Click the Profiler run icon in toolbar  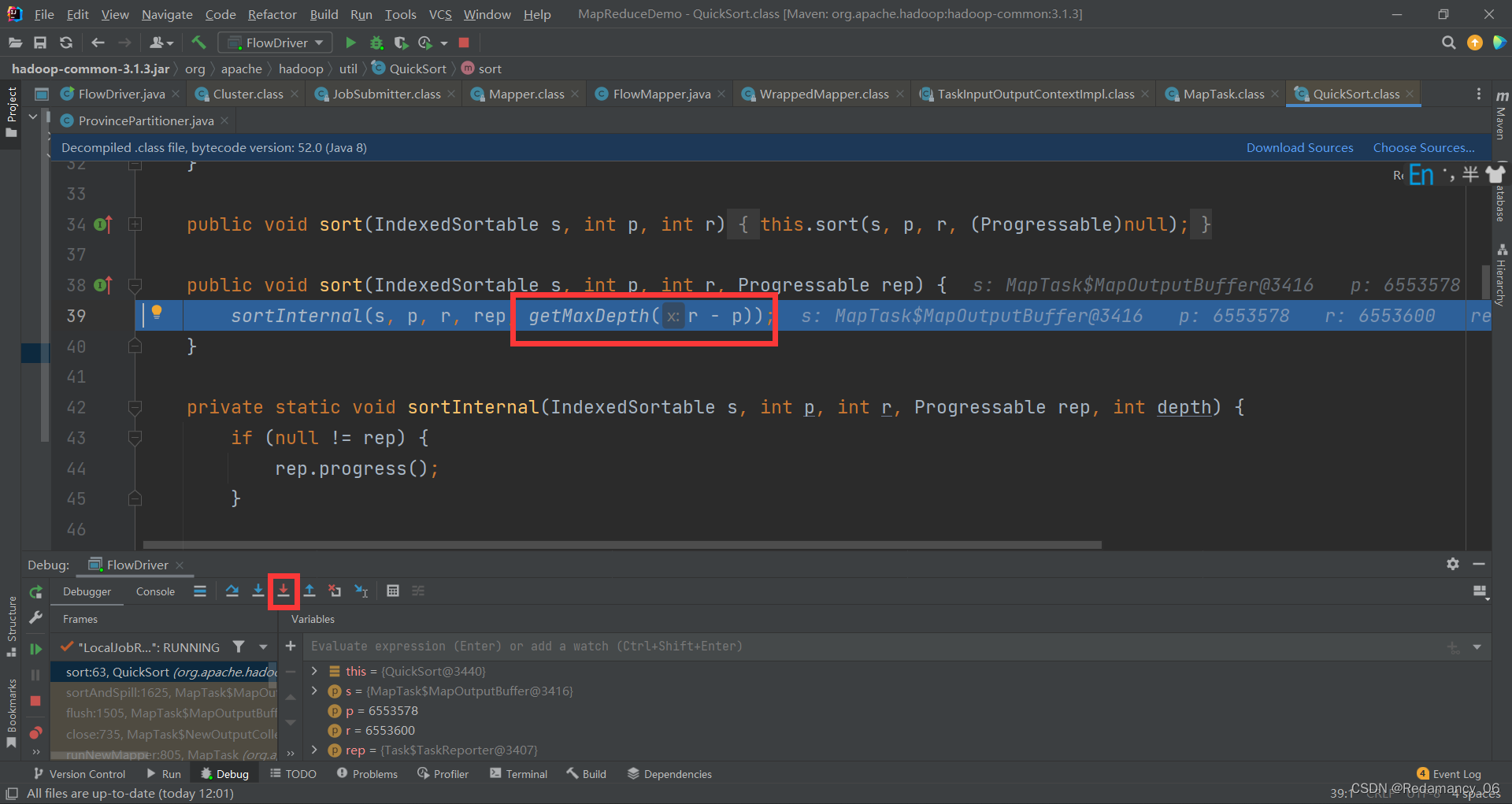pos(425,43)
